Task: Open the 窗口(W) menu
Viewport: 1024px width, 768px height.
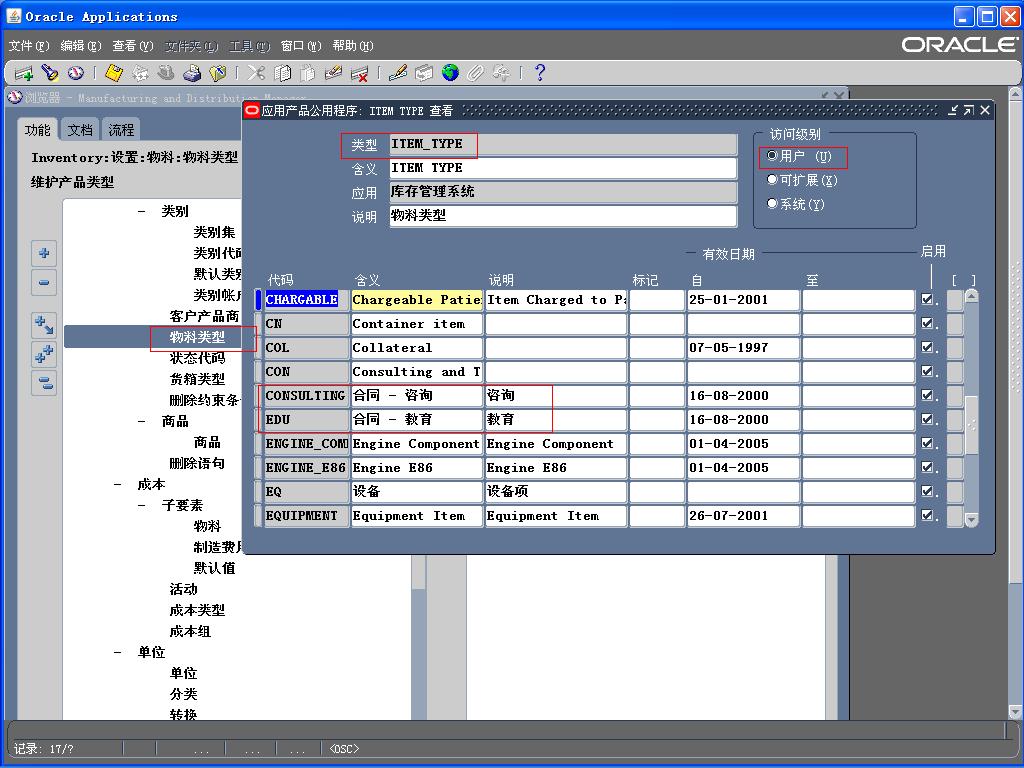Action: 301,46
